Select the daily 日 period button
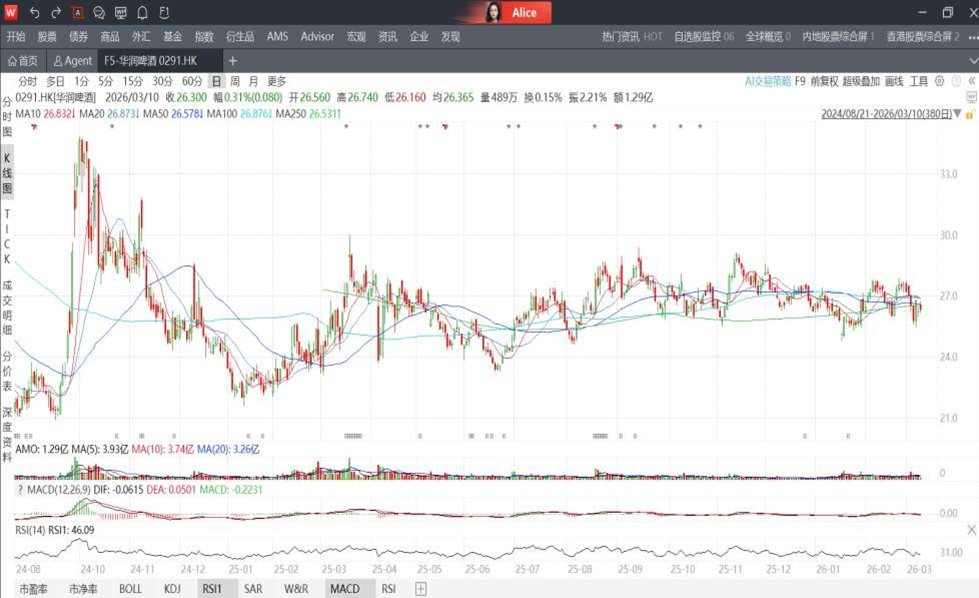This screenshot has width=979, height=598. point(216,81)
